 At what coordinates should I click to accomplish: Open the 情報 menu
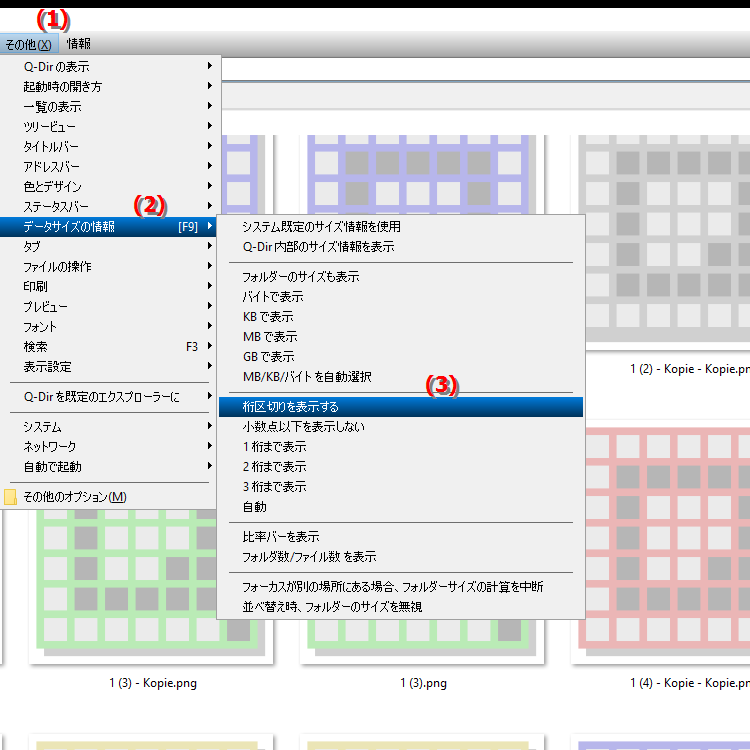(79, 44)
